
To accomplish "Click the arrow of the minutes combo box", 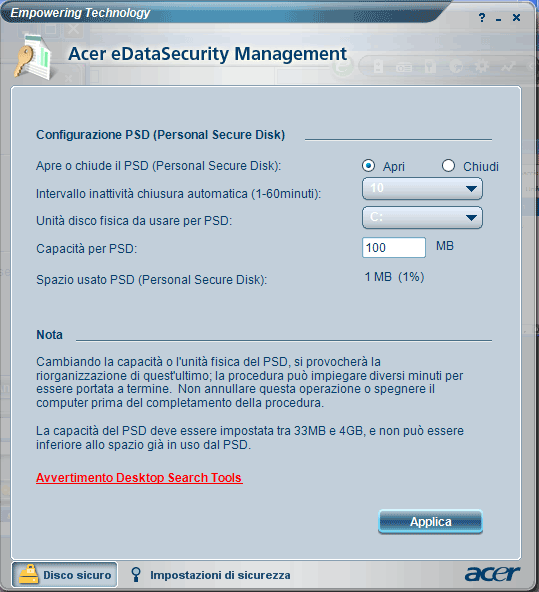I will pyautogui.click(x=471, y=188).
